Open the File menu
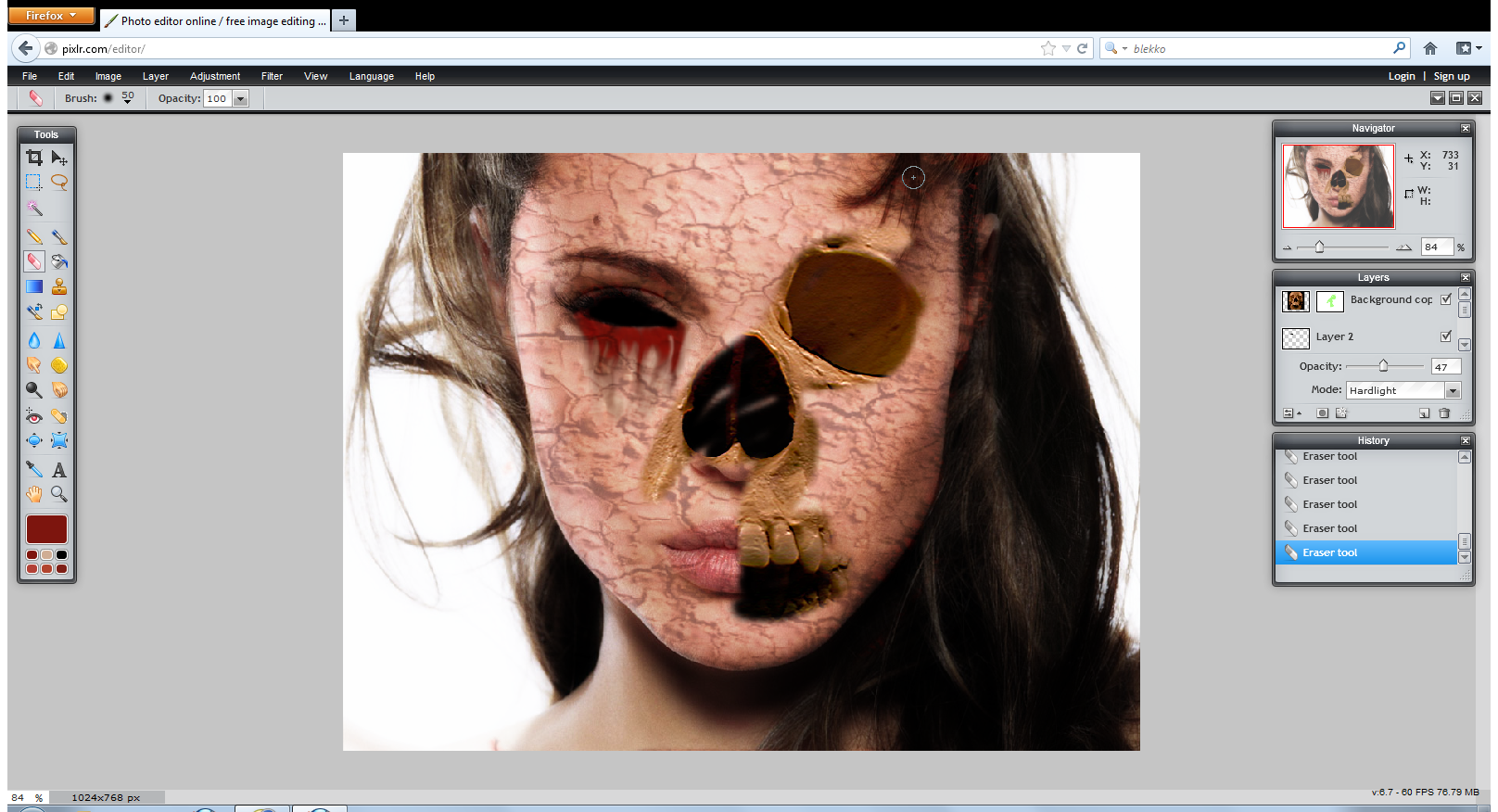Image resolution: width=1498 pixels, height=812 pixels. 30,76
